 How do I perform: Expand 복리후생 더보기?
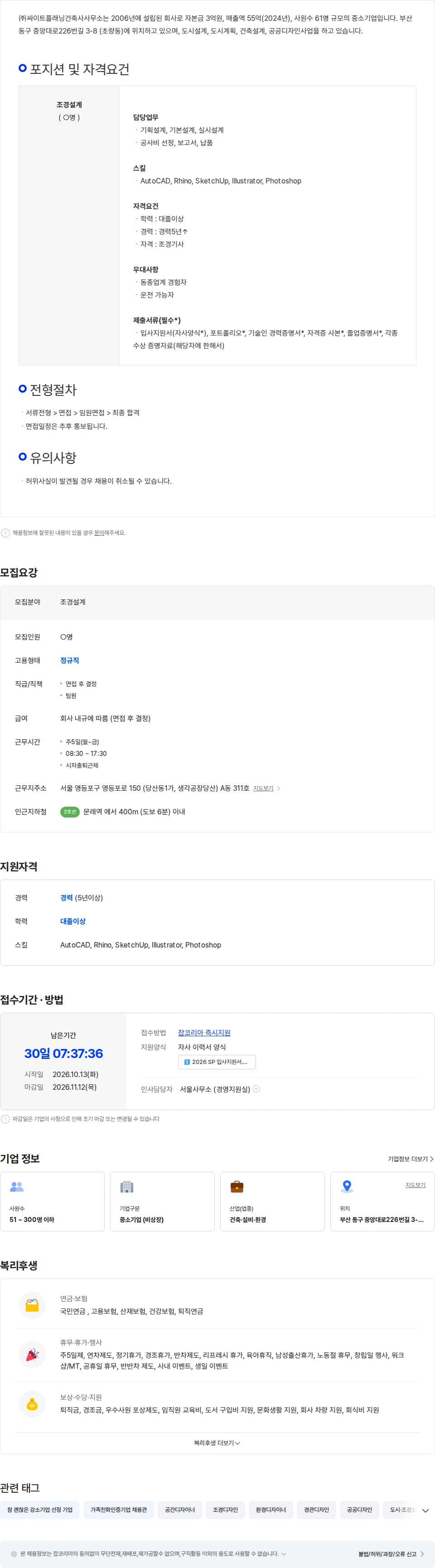(x=217, y=1443)
